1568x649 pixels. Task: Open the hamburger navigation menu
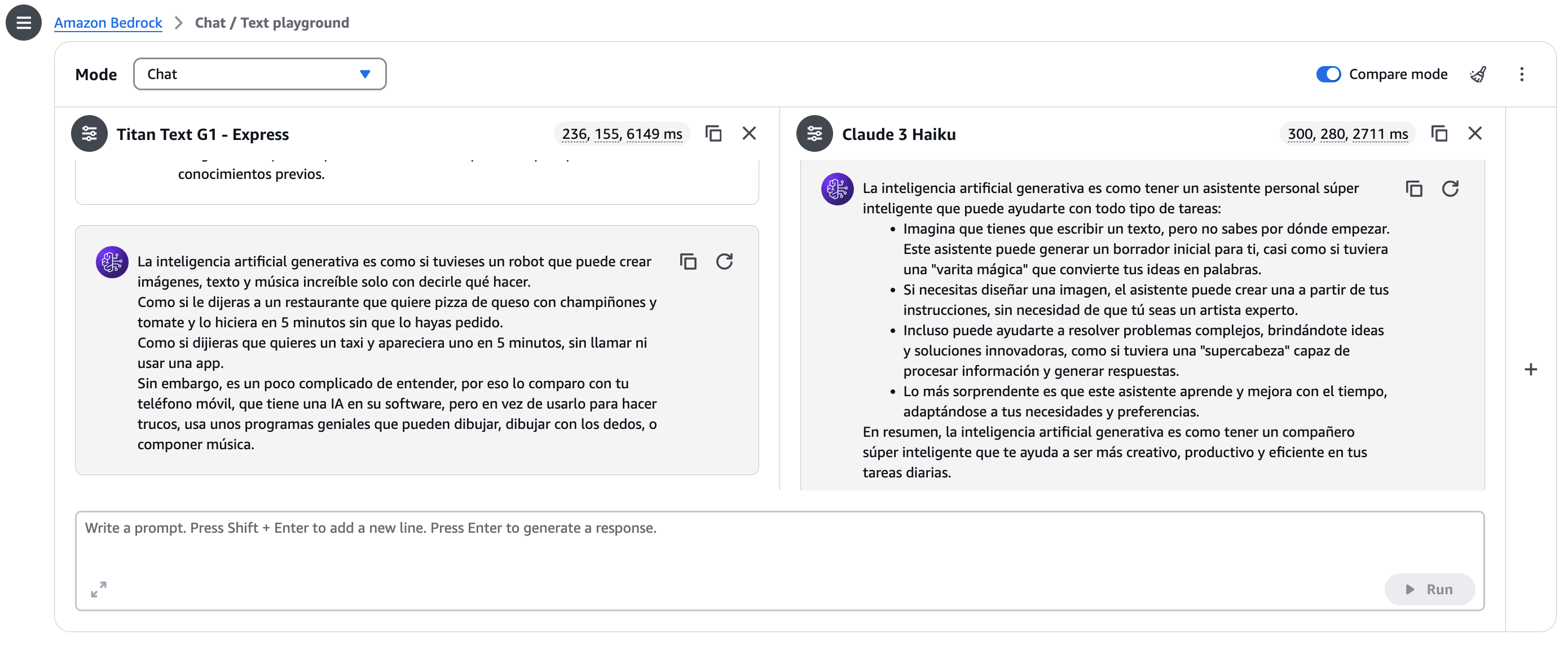click(x=23, y=23)
